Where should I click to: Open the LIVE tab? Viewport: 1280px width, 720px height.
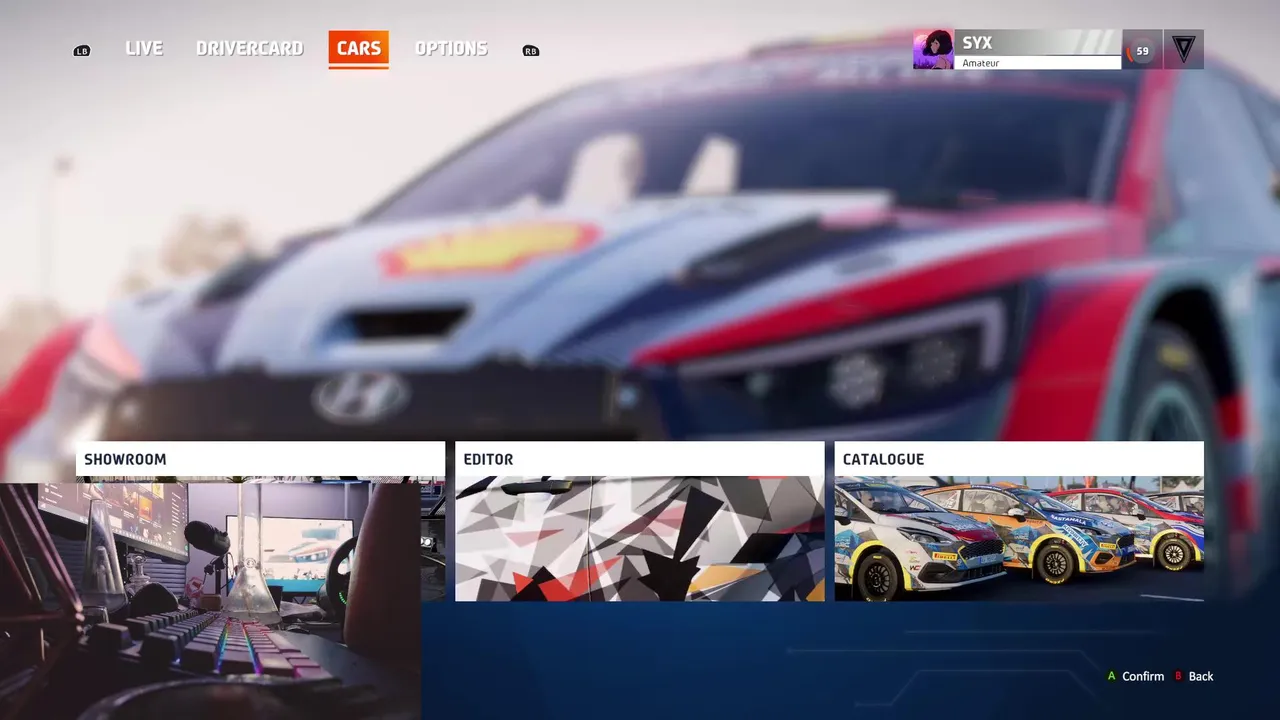coord(144,48)
